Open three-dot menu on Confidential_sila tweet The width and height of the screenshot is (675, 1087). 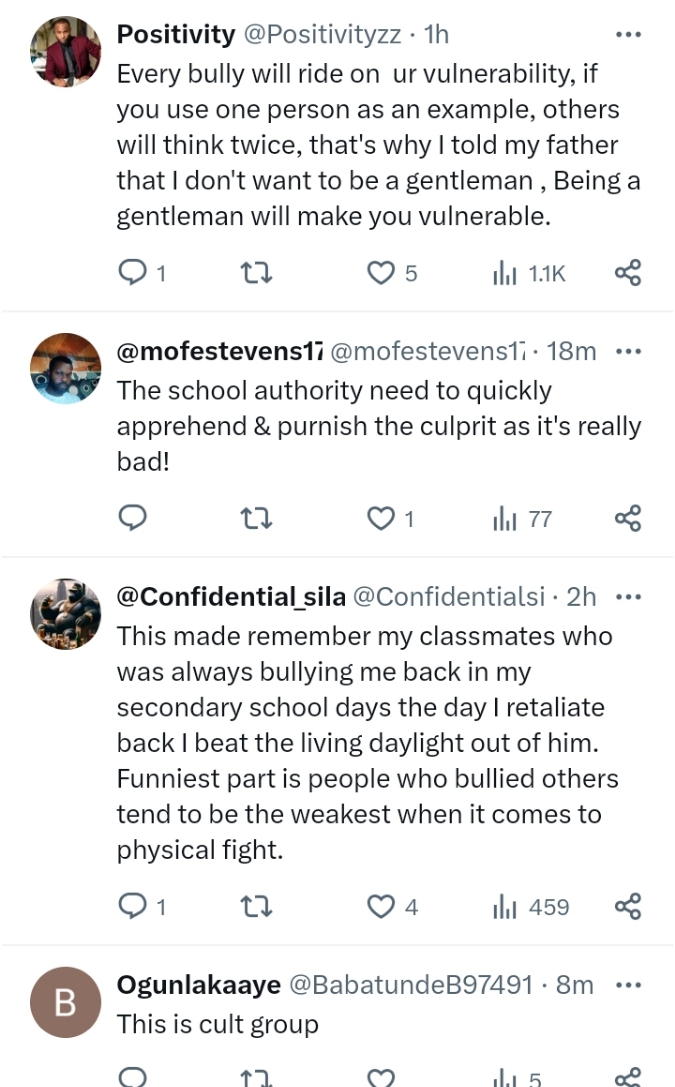click(x=629, y=597)
